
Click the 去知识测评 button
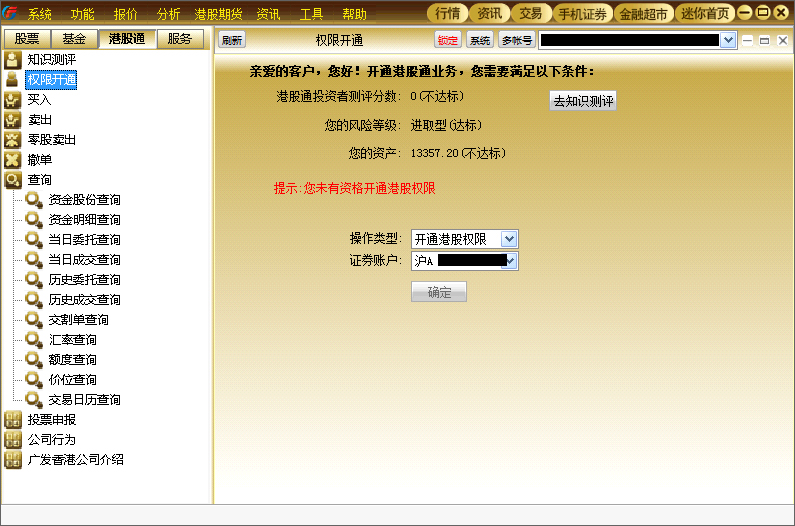583,101
